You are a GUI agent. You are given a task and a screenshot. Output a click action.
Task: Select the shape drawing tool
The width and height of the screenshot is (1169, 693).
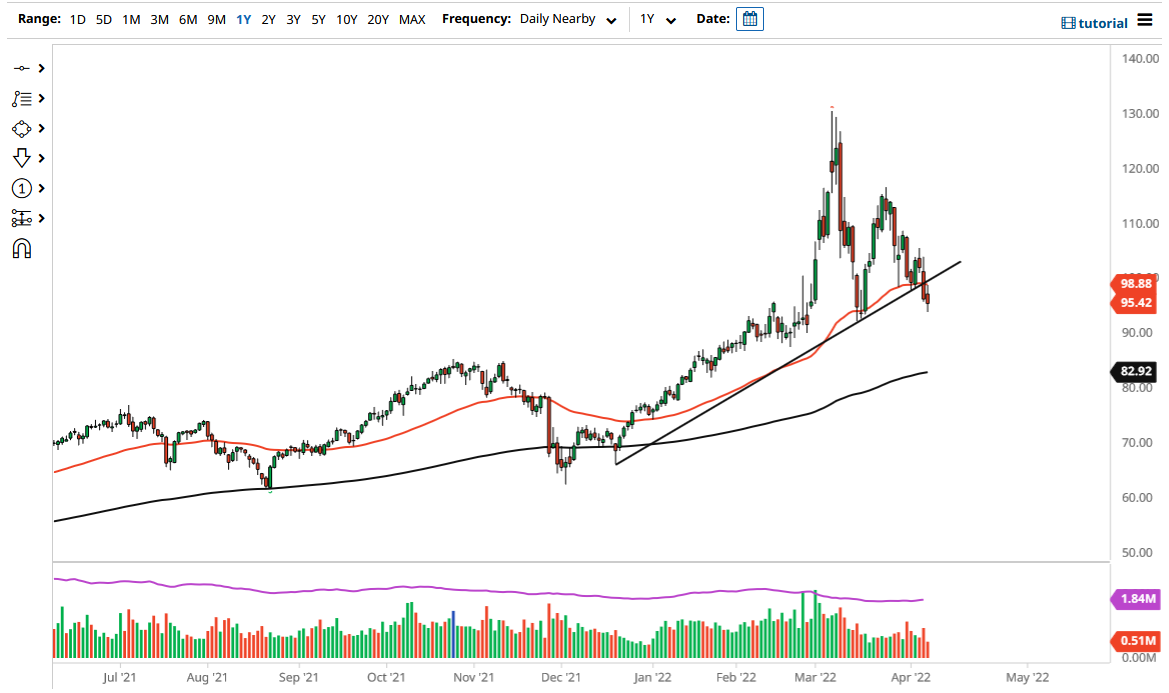(20, 128)
